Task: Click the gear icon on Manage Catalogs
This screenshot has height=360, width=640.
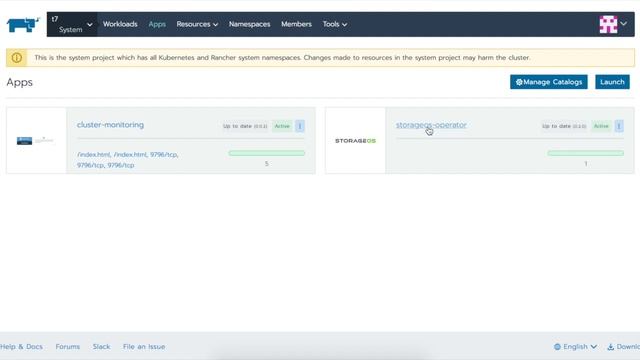Action: coord(519,82)
